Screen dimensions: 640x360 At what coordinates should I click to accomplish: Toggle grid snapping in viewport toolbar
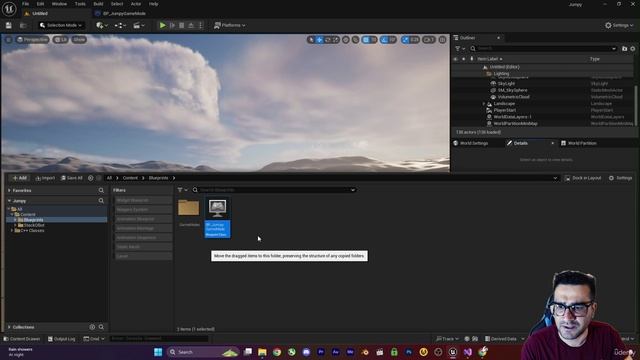[x=366, y=40]
